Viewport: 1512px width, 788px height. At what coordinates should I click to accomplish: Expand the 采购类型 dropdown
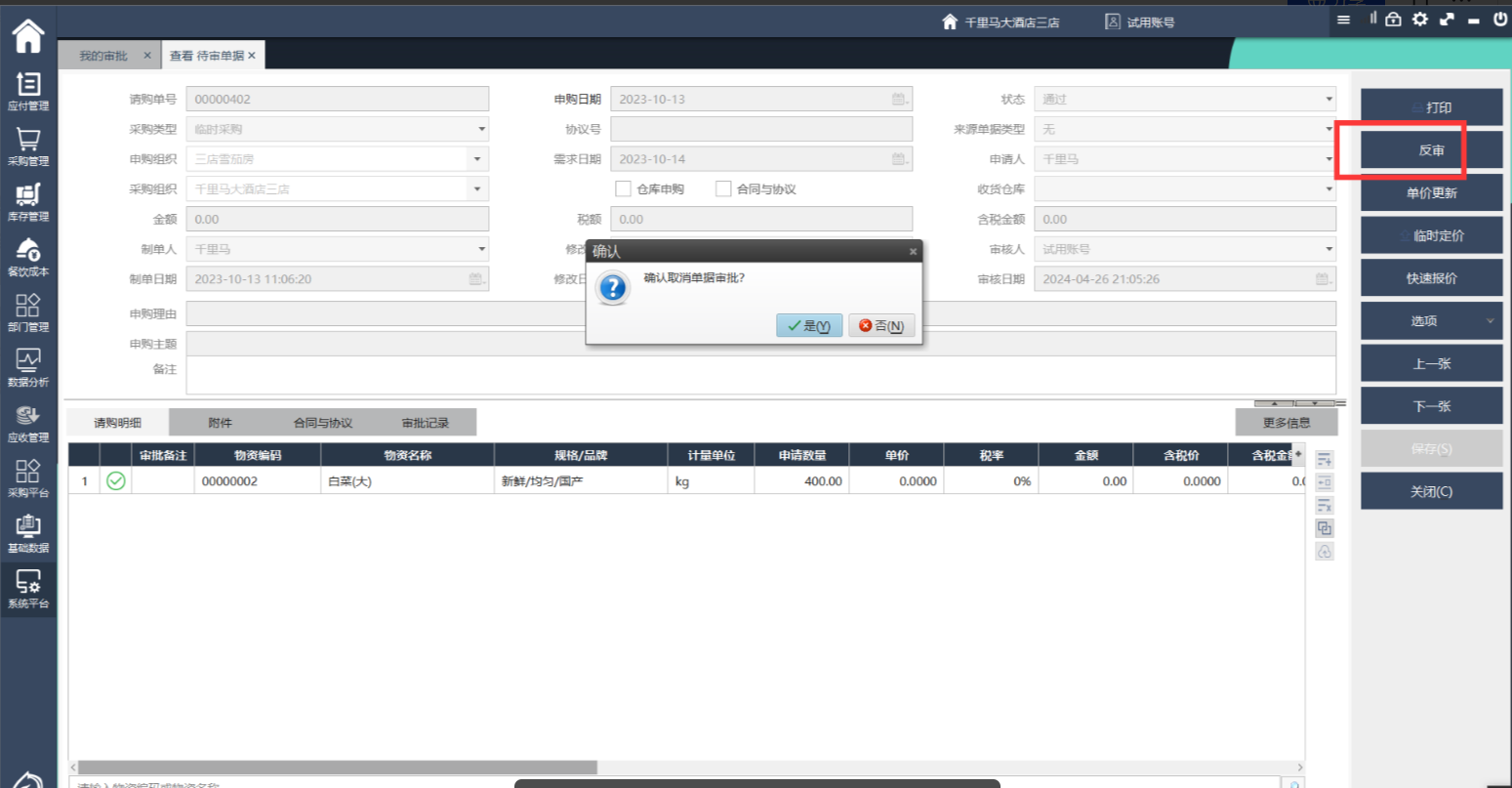(x=480, y=129)
